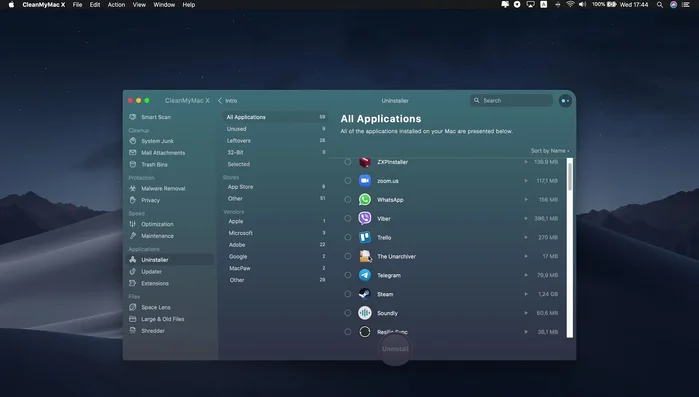Expand the zoom.us row details arrow

click(x=526, y=180)
